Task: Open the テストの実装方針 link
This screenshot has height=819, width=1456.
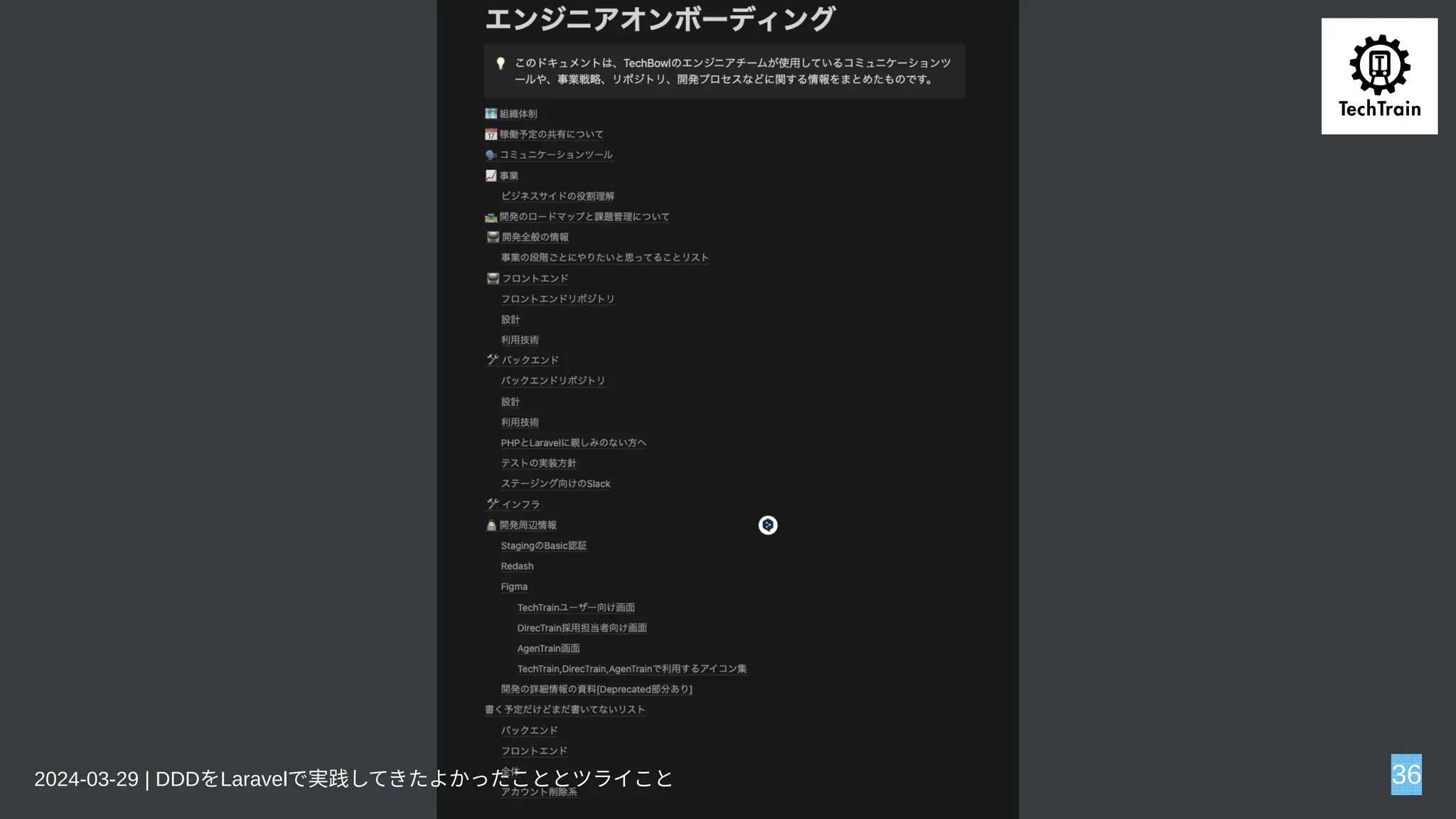Action: (538, 463)
